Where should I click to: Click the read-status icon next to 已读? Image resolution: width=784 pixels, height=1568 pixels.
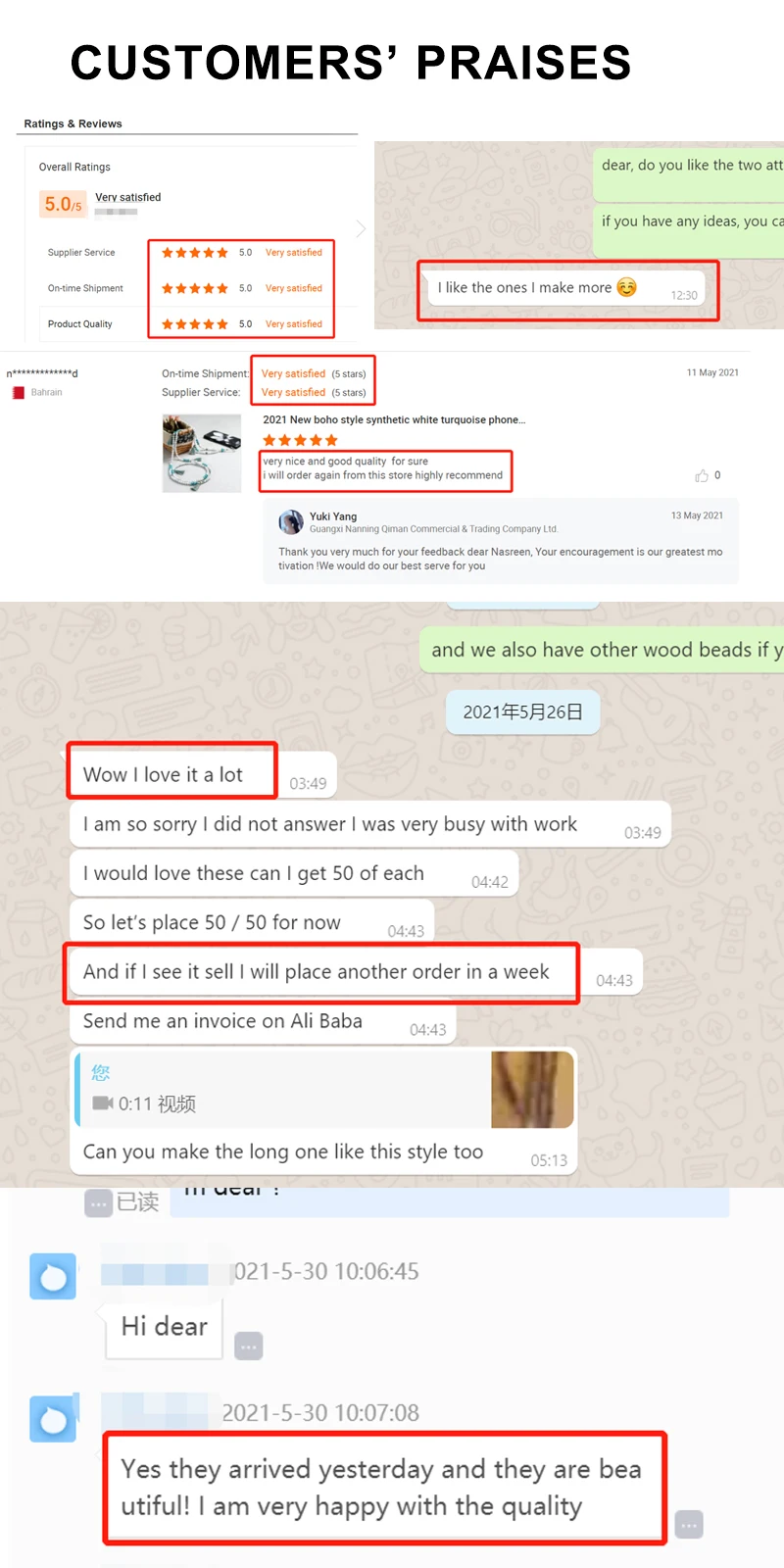[x=98, y=1203]
